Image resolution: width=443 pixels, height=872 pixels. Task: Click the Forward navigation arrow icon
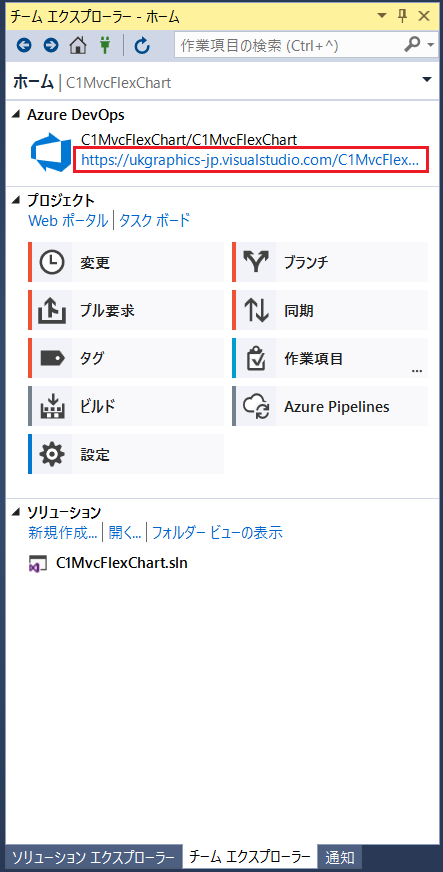[51, 45]
